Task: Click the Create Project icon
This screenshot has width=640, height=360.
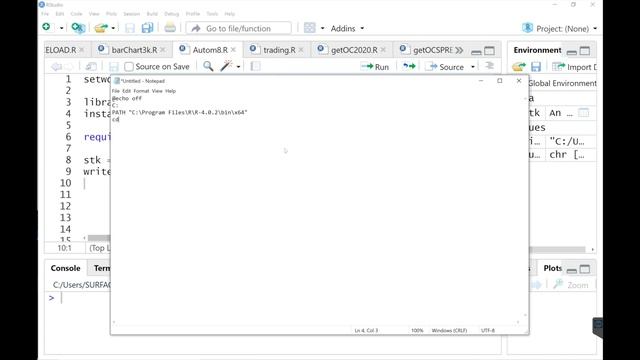Action: pyautogui.click(x=78, y=28)
